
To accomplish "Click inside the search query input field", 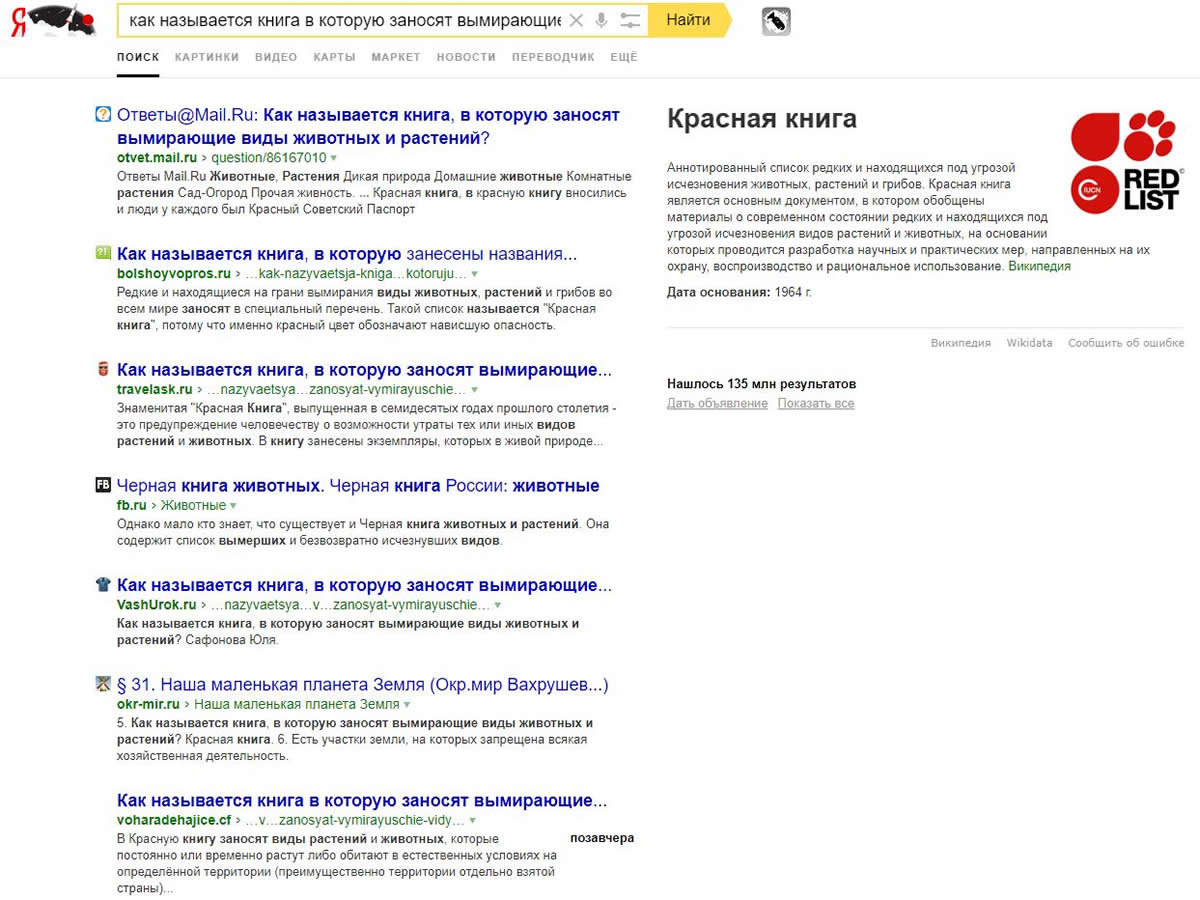I will click(340, 20).
